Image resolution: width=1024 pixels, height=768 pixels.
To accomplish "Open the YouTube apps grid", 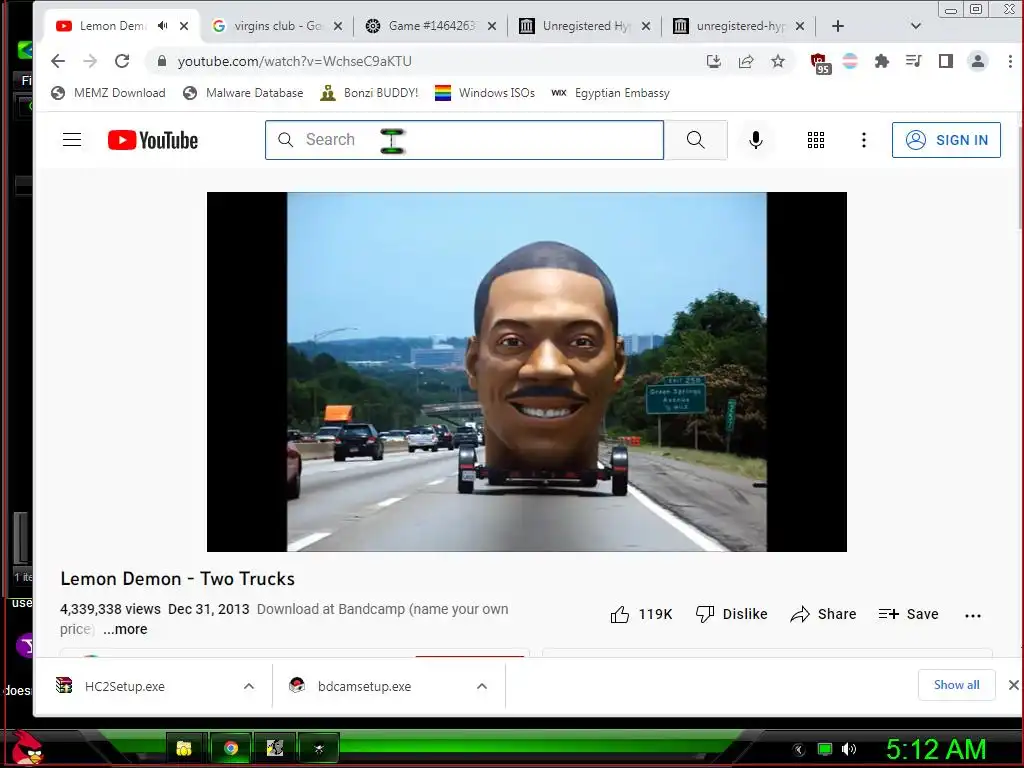I will (816, 140).
